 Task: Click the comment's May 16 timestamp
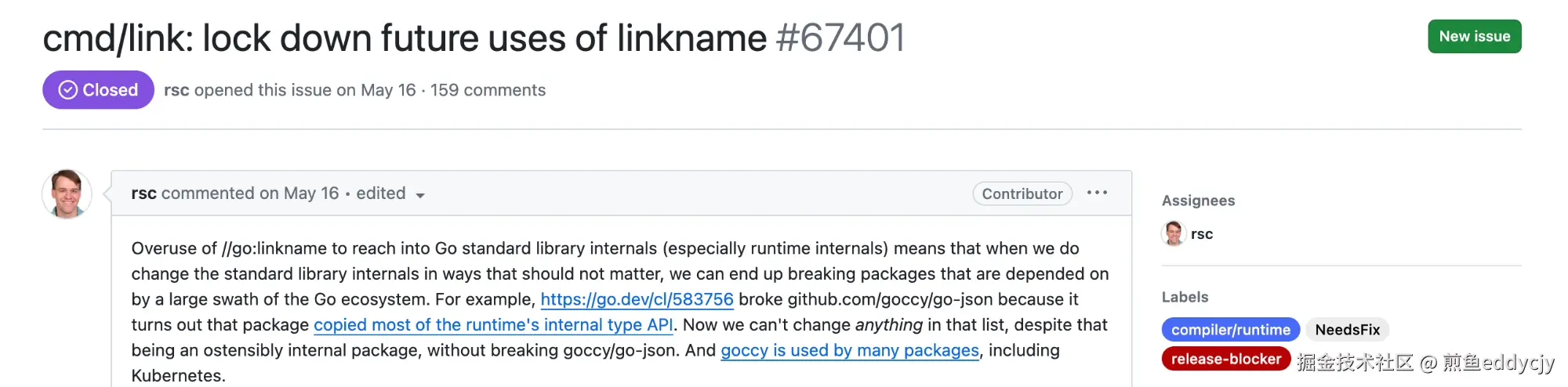[x=311, y=193]
